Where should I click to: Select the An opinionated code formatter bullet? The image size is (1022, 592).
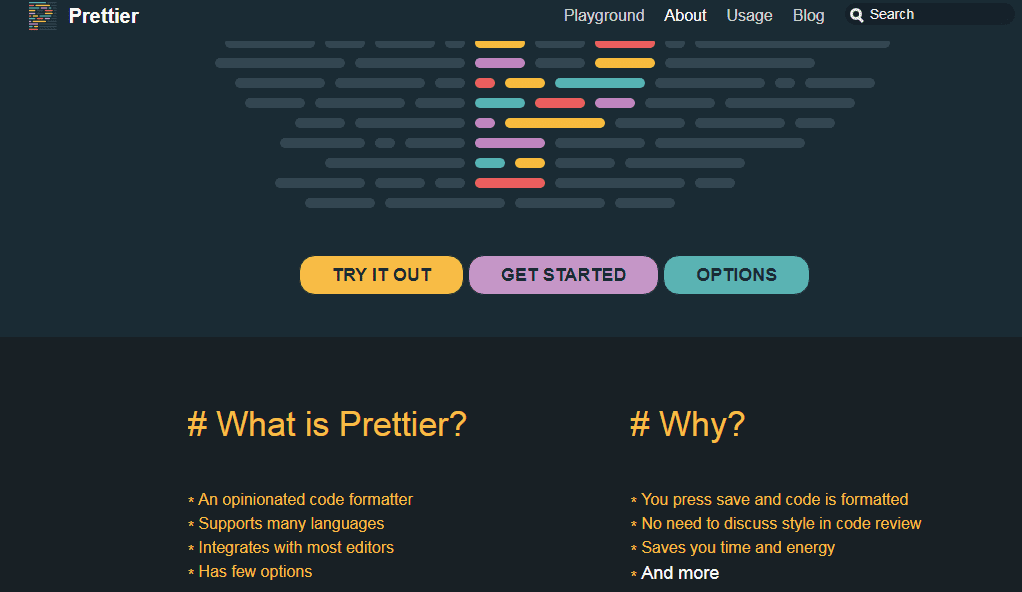[305, 499]
